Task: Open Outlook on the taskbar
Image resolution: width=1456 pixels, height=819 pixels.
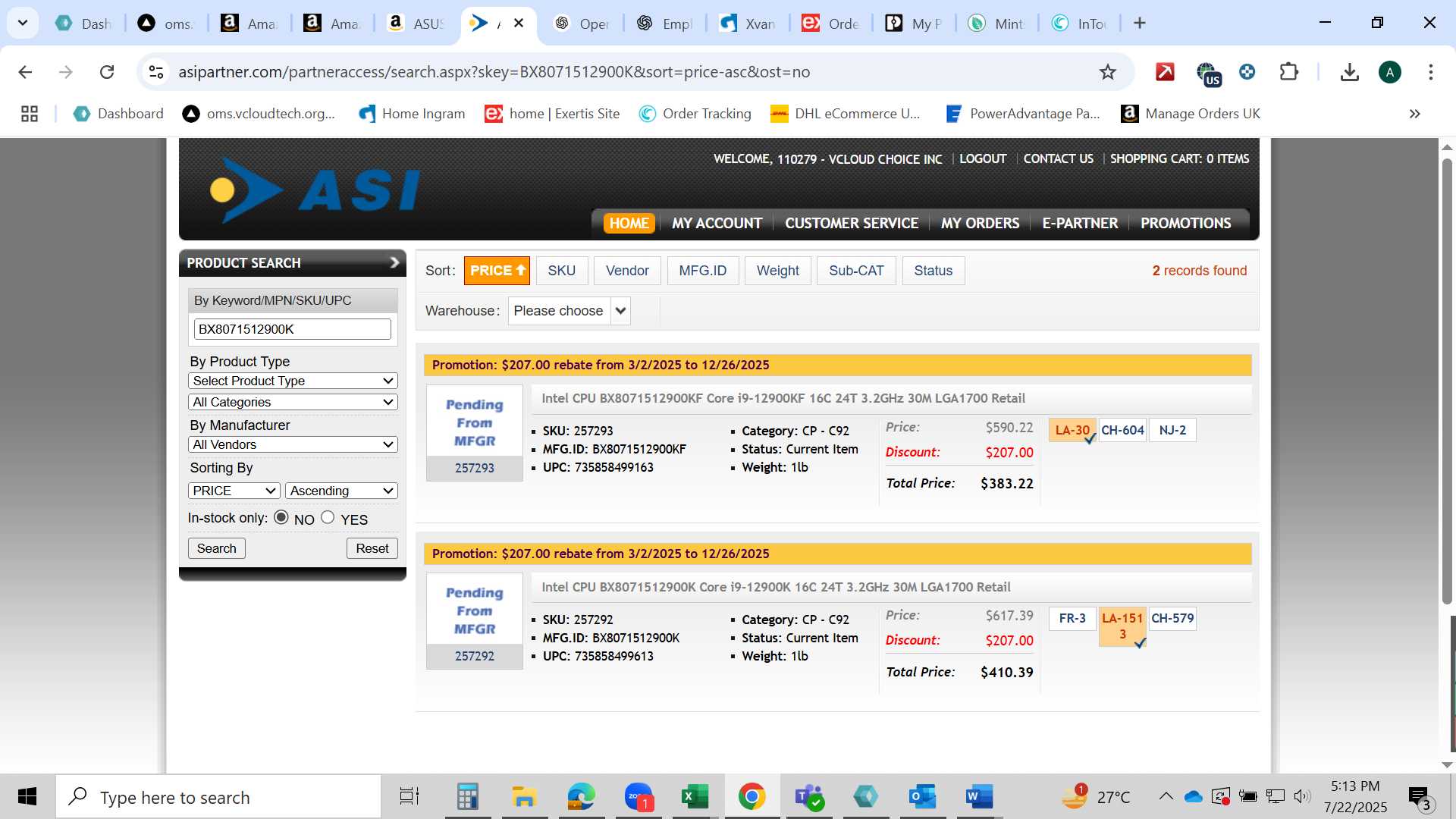Action: pyautogui.click(x=922, y=797)
